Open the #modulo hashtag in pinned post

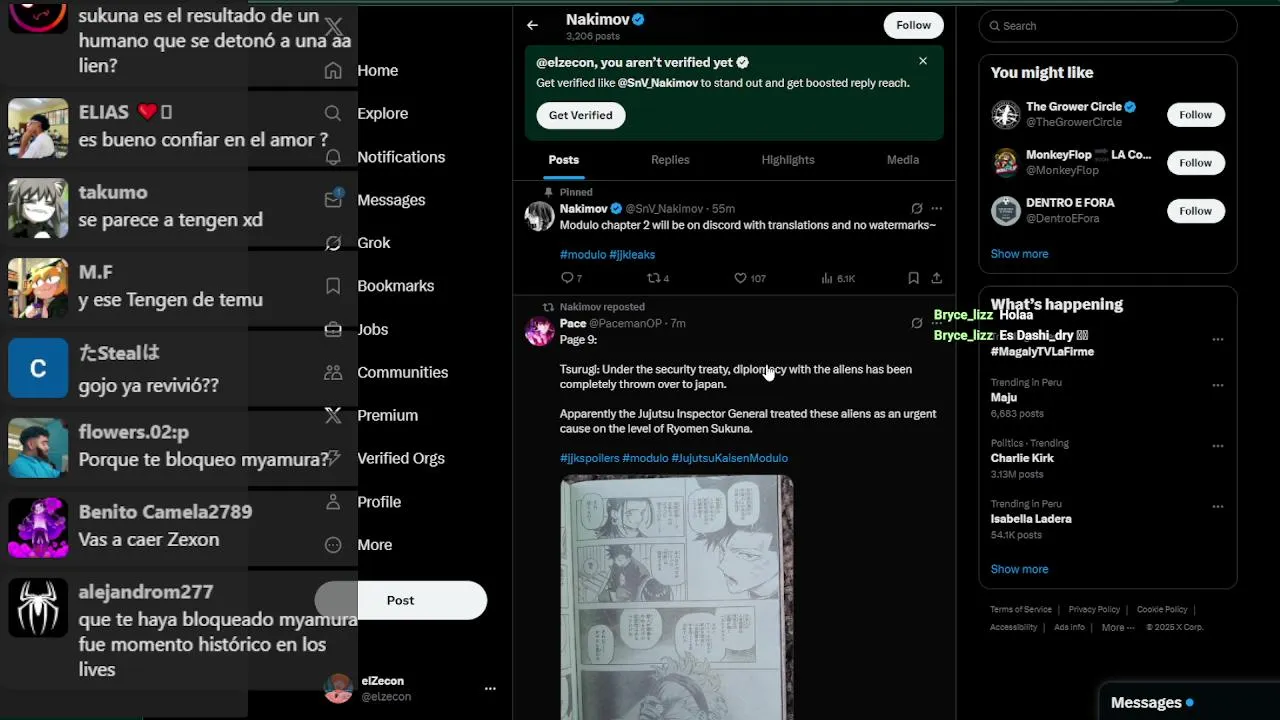[583, 255]
